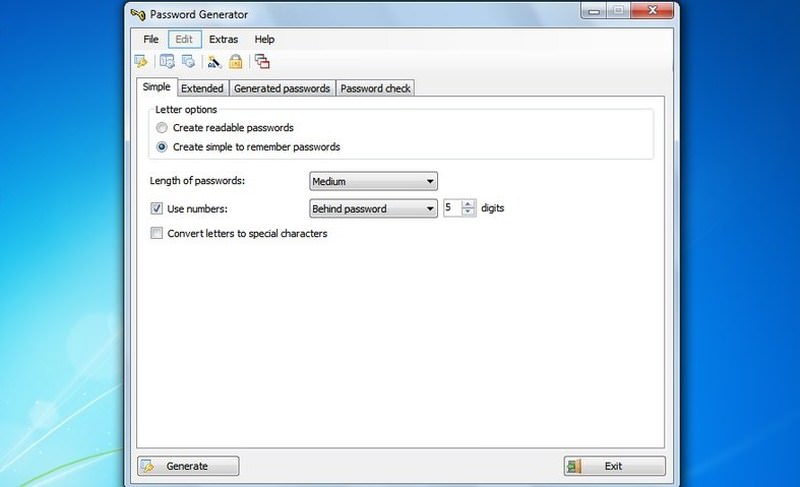This screenshot has width=800, height=487.
Task: Open the Edit menu
Action: (x=184, y=39)
